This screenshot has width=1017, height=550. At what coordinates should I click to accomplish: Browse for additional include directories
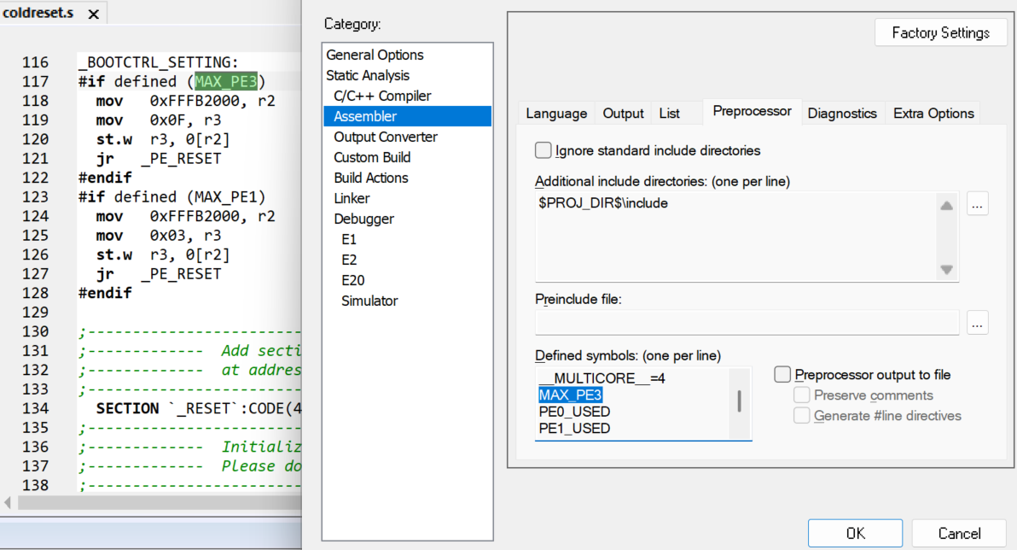click(977, 205)
